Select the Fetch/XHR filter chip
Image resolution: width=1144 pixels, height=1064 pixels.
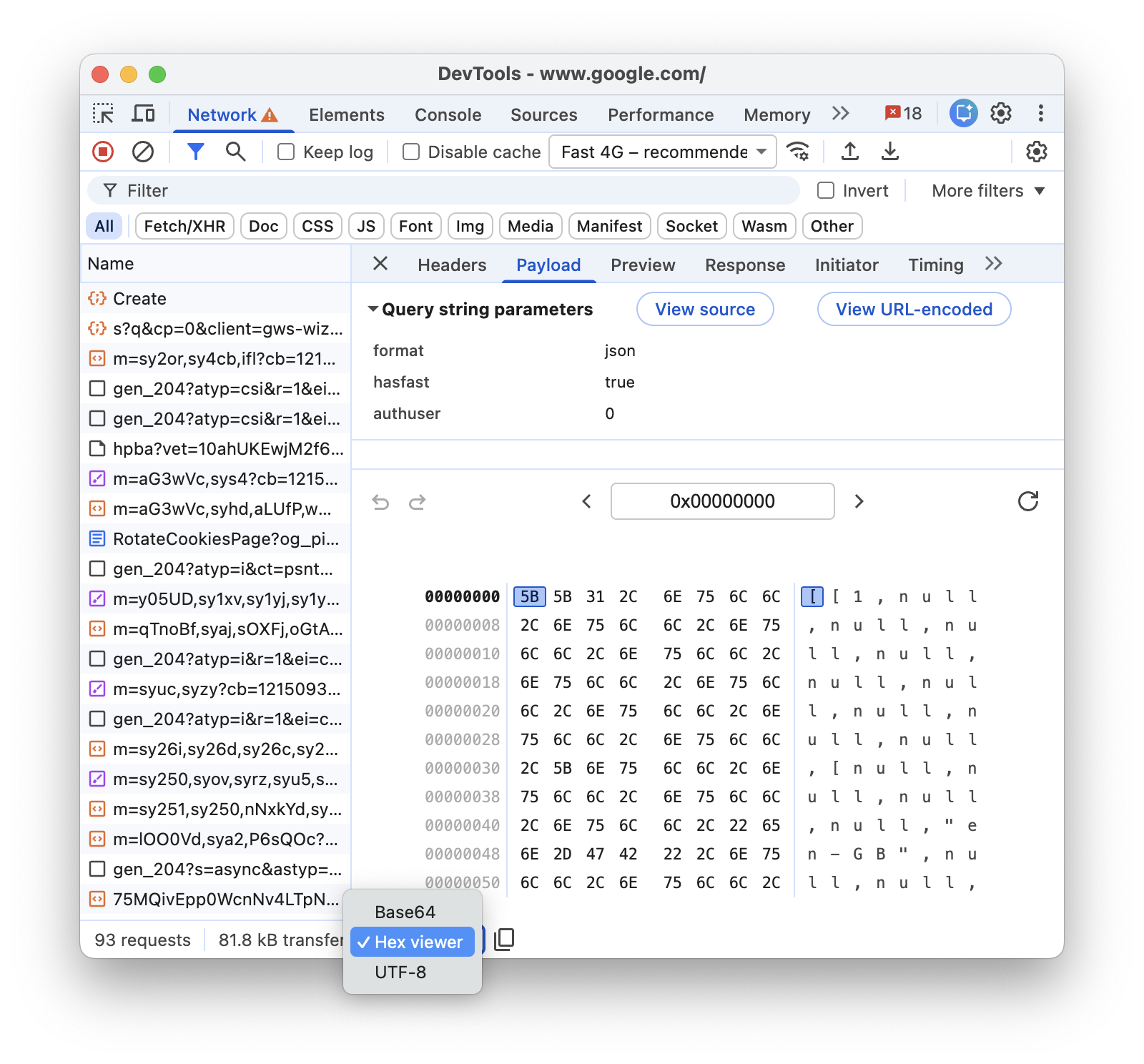tap(184, 226)
